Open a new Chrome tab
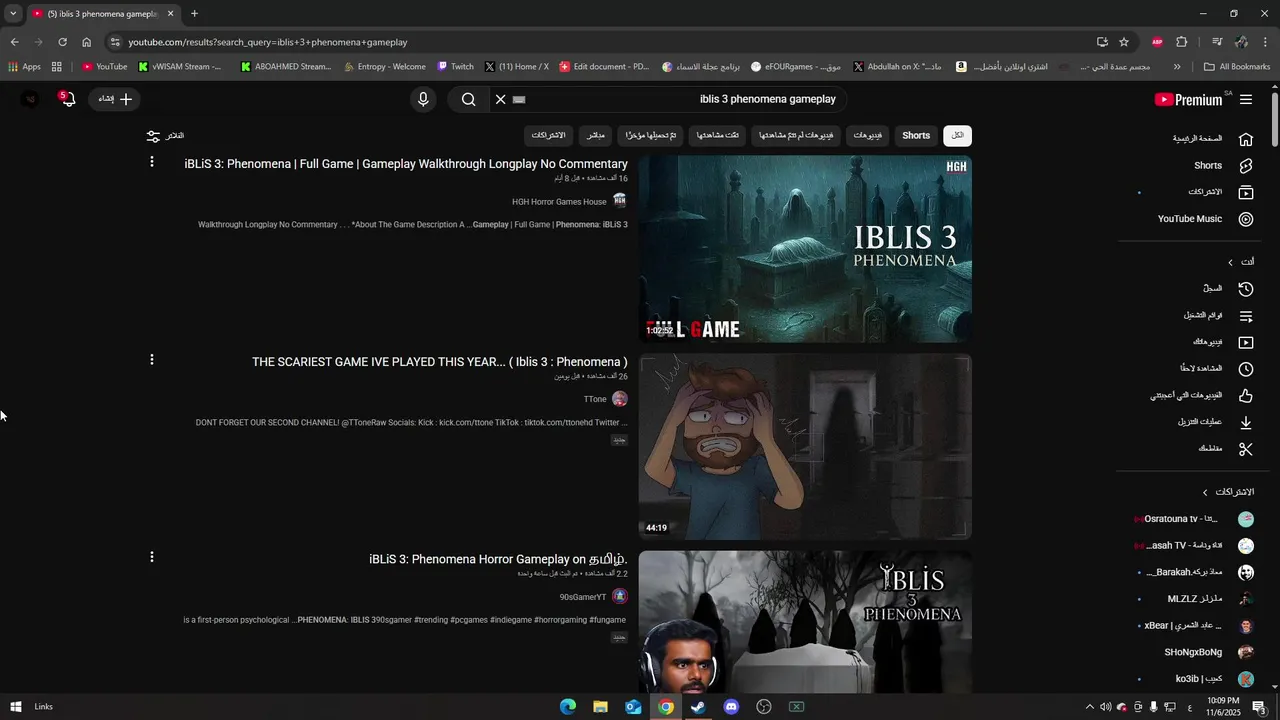Viewport: 1280px width, 720px height. pyautogui.click(x=194, y=14)
